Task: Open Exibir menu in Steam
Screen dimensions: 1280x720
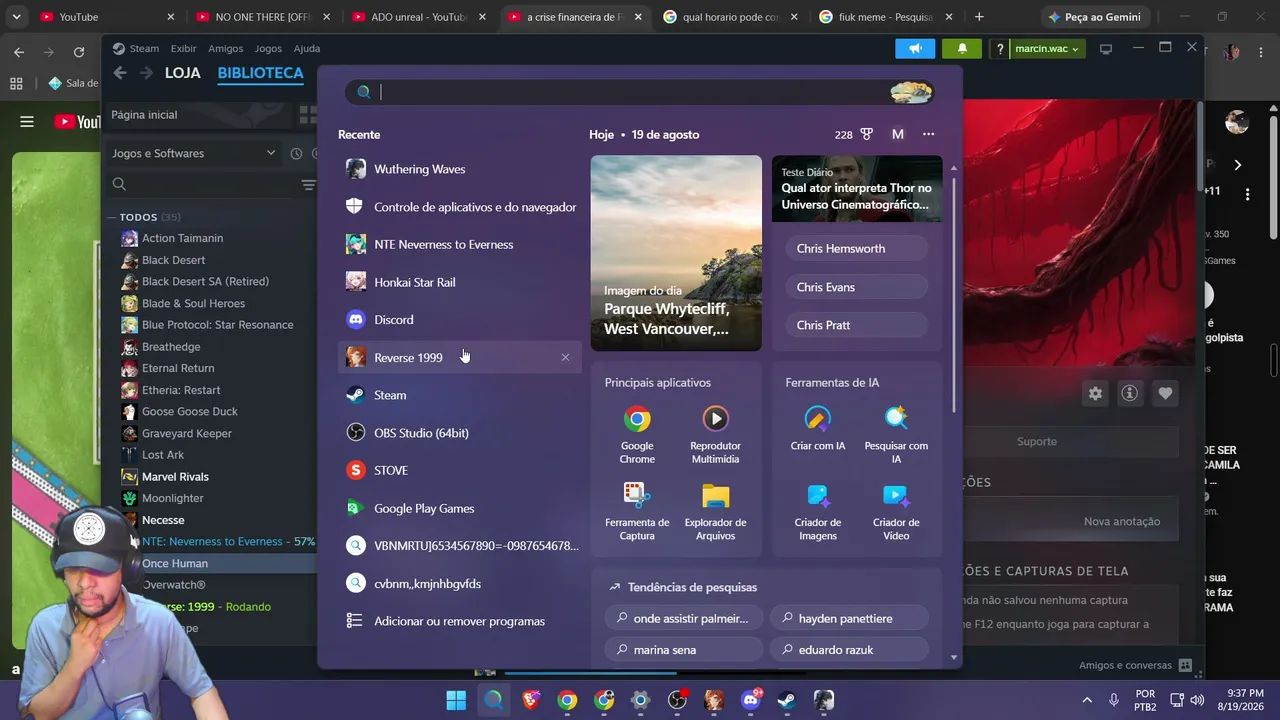Action: click(x=183, y=48)
